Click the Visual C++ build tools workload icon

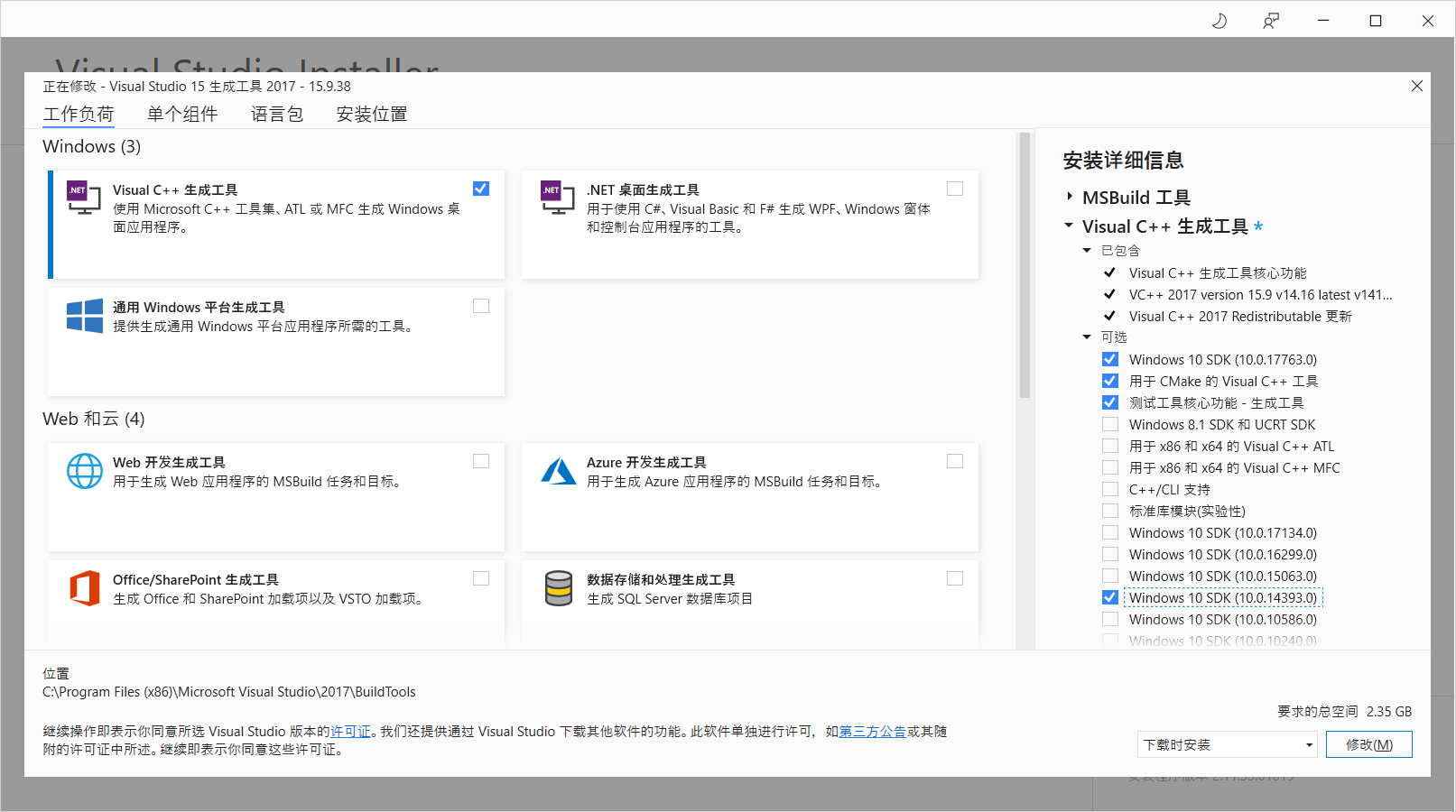coord(84,198)
